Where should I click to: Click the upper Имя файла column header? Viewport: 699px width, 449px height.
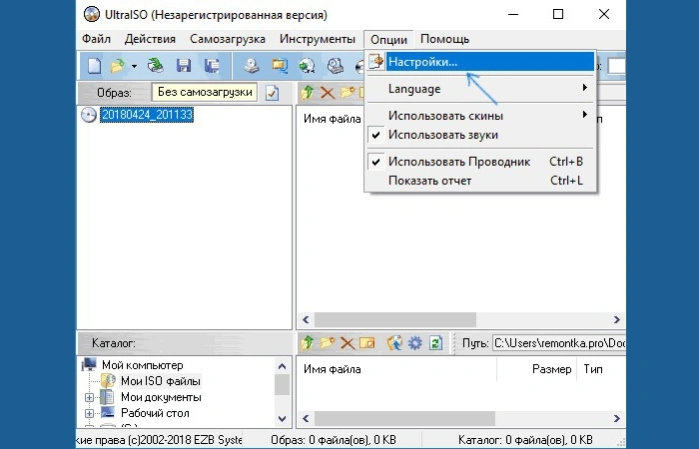pyautogui.click(x=332, y=119)
